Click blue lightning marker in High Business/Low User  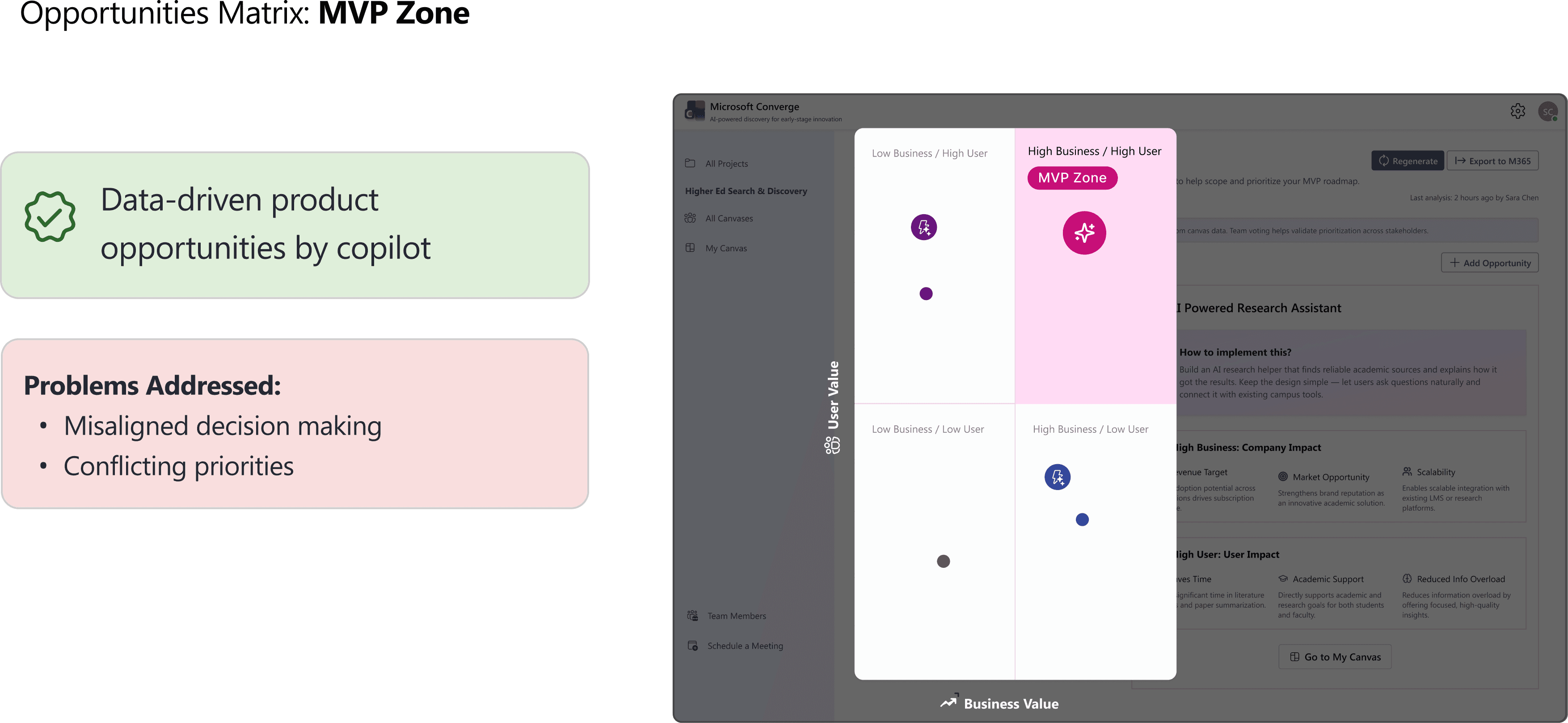tap(1057, 477)
